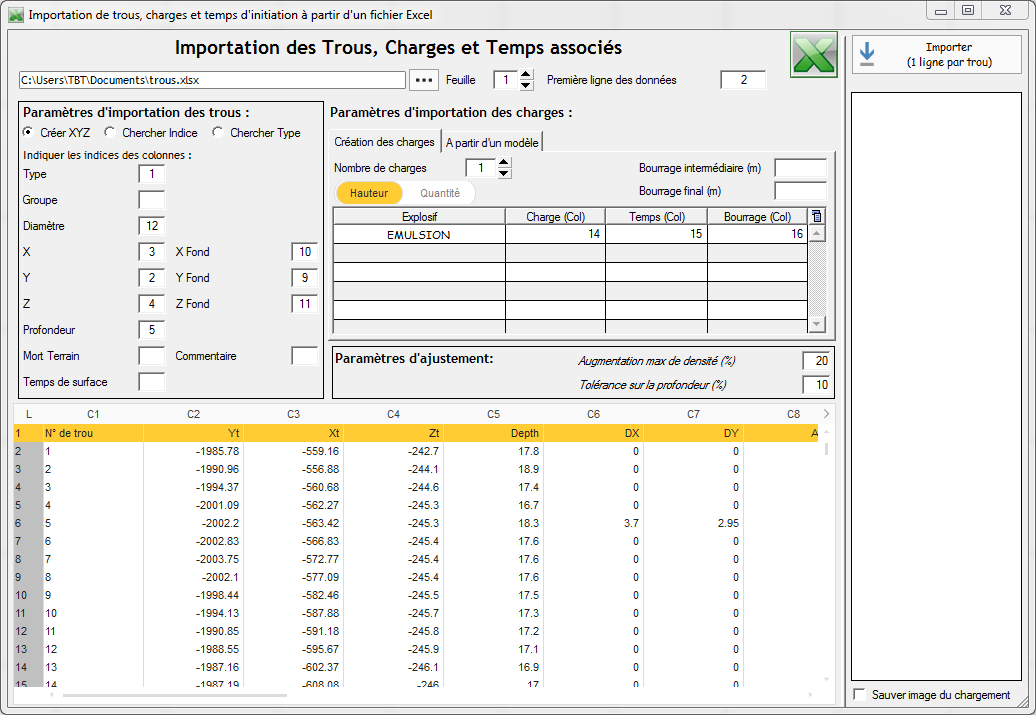Click the Yt cell -2003.75
This screenshot has width=1036, height=715.
point(193,559)
